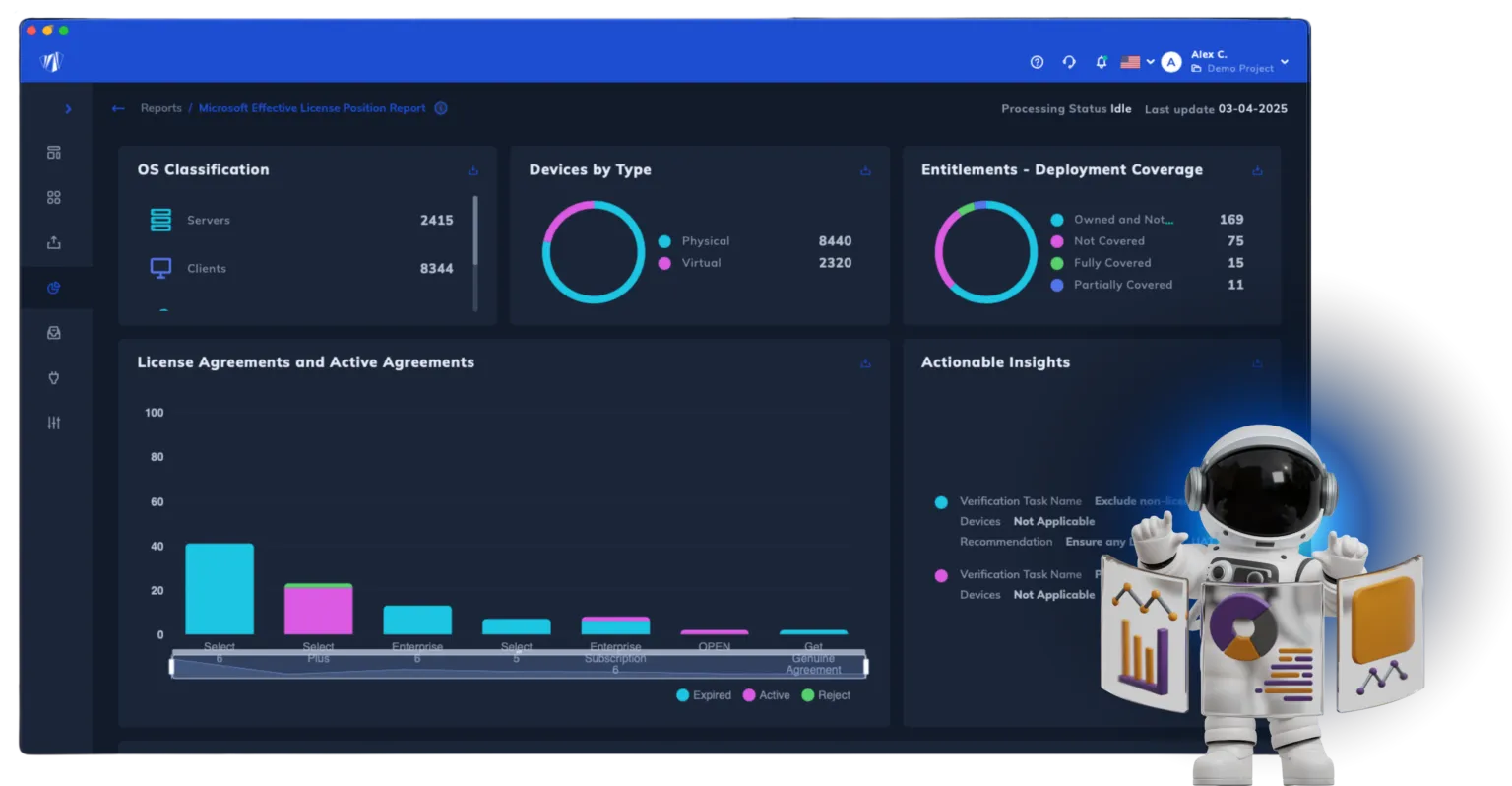The height and width of the screenshot is (786, 1512).
Task: Click the chart range slider right handle
Action: point(866,667)
